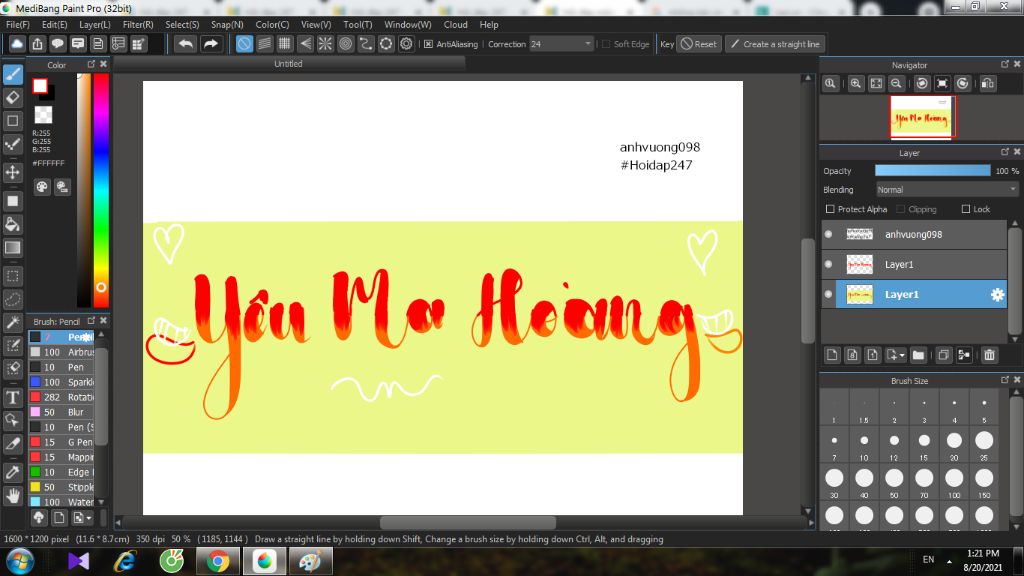Open snap settings gear in toolbar

click(406, 44)
